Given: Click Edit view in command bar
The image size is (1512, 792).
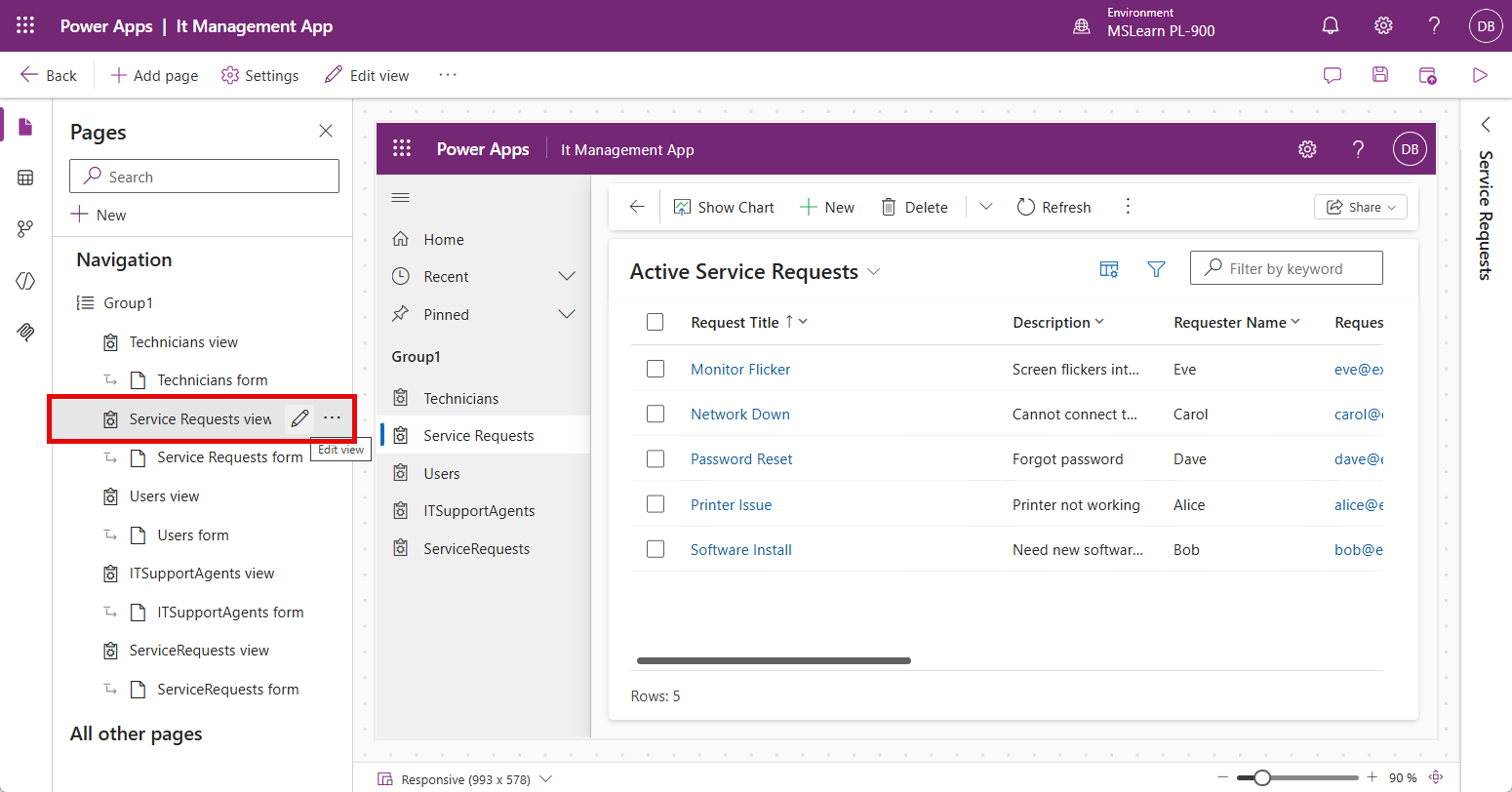Looking at the screenshot, I should click(367, 75).
